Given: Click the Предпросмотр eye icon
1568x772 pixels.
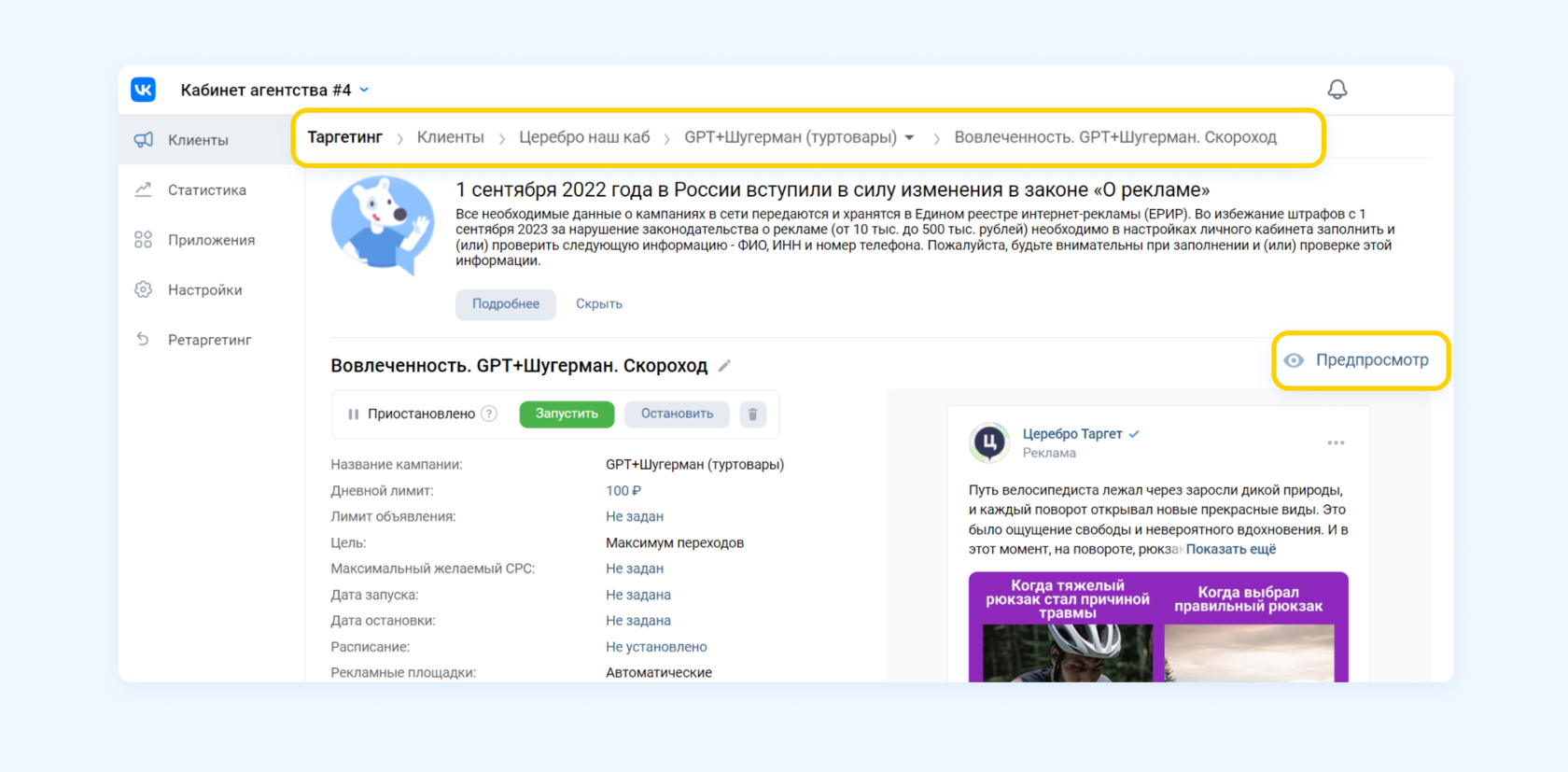Looking at the screenshot, I should tap(1294, 360).
